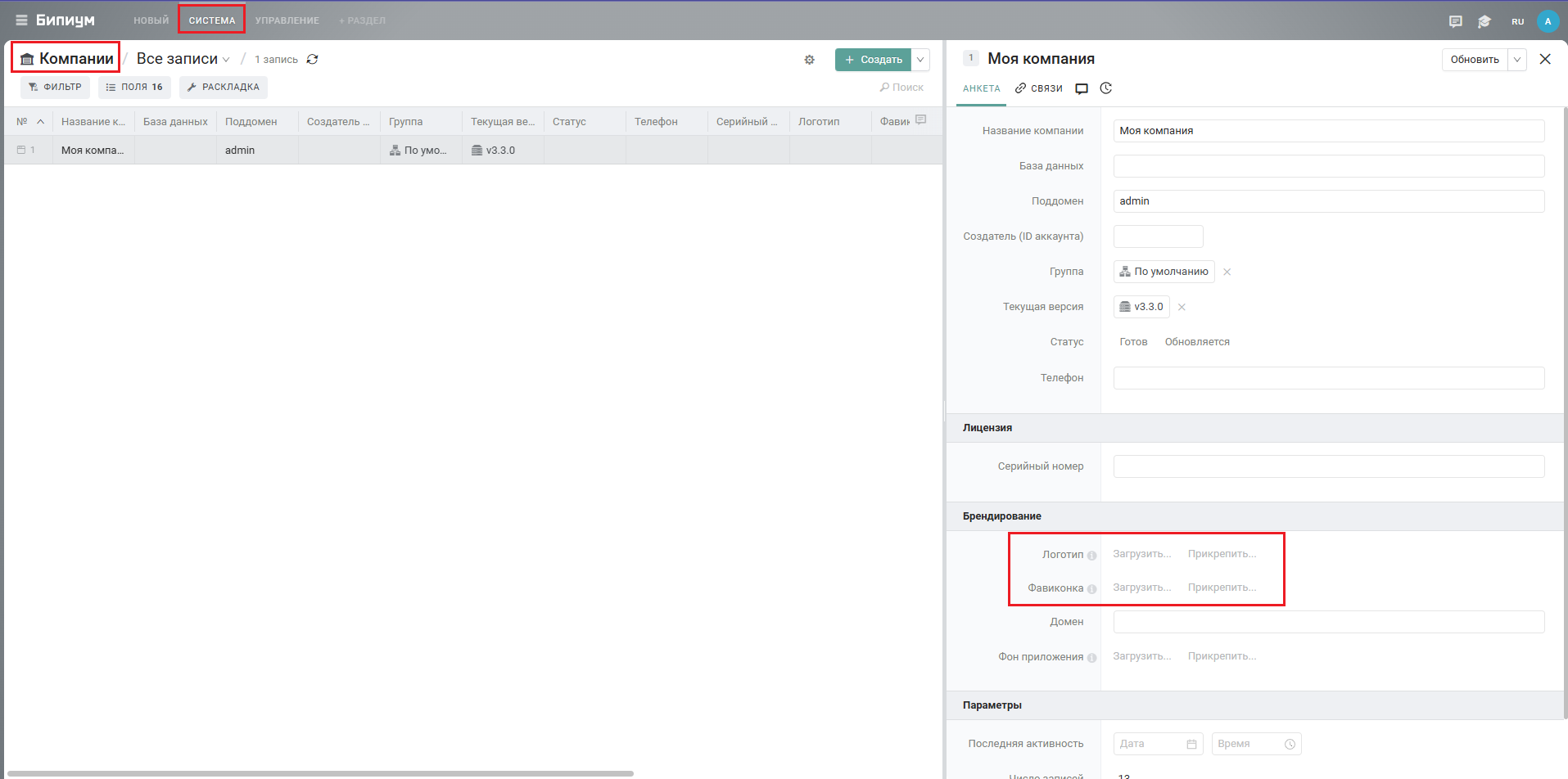The image size is (1568, 779).
Task: Click Загрузить for Фавиконка
Action: pyautogui.click(x=1141, y=588)
